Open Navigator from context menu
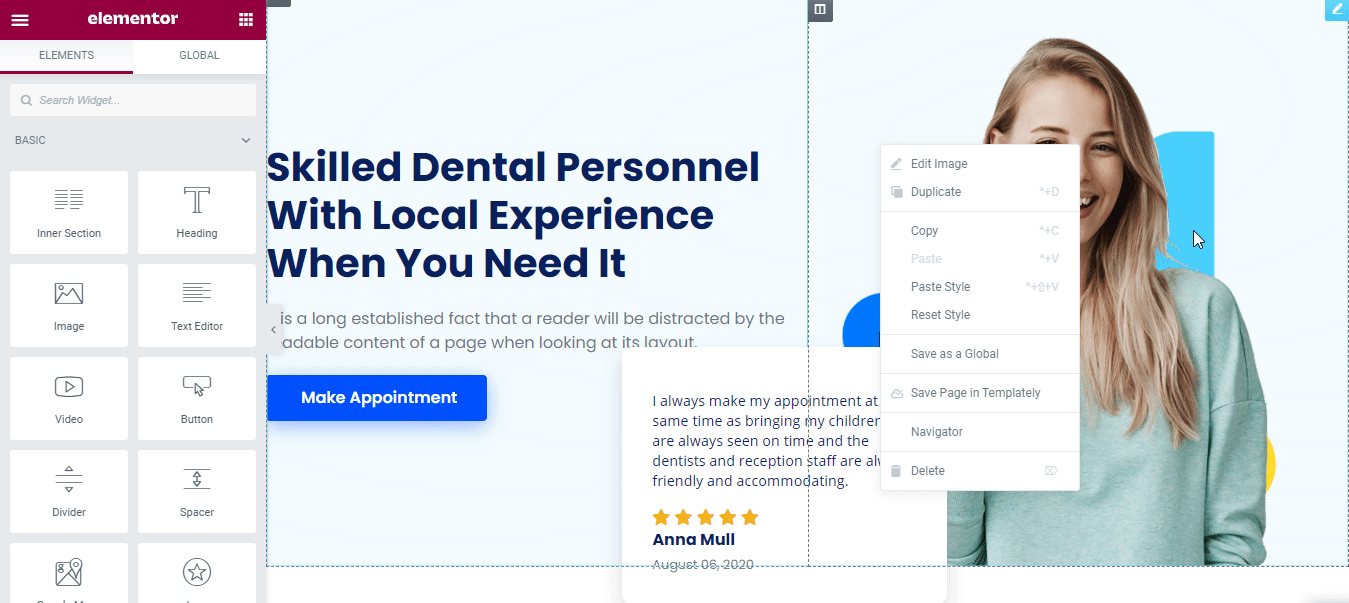 (x=980, y=432)
